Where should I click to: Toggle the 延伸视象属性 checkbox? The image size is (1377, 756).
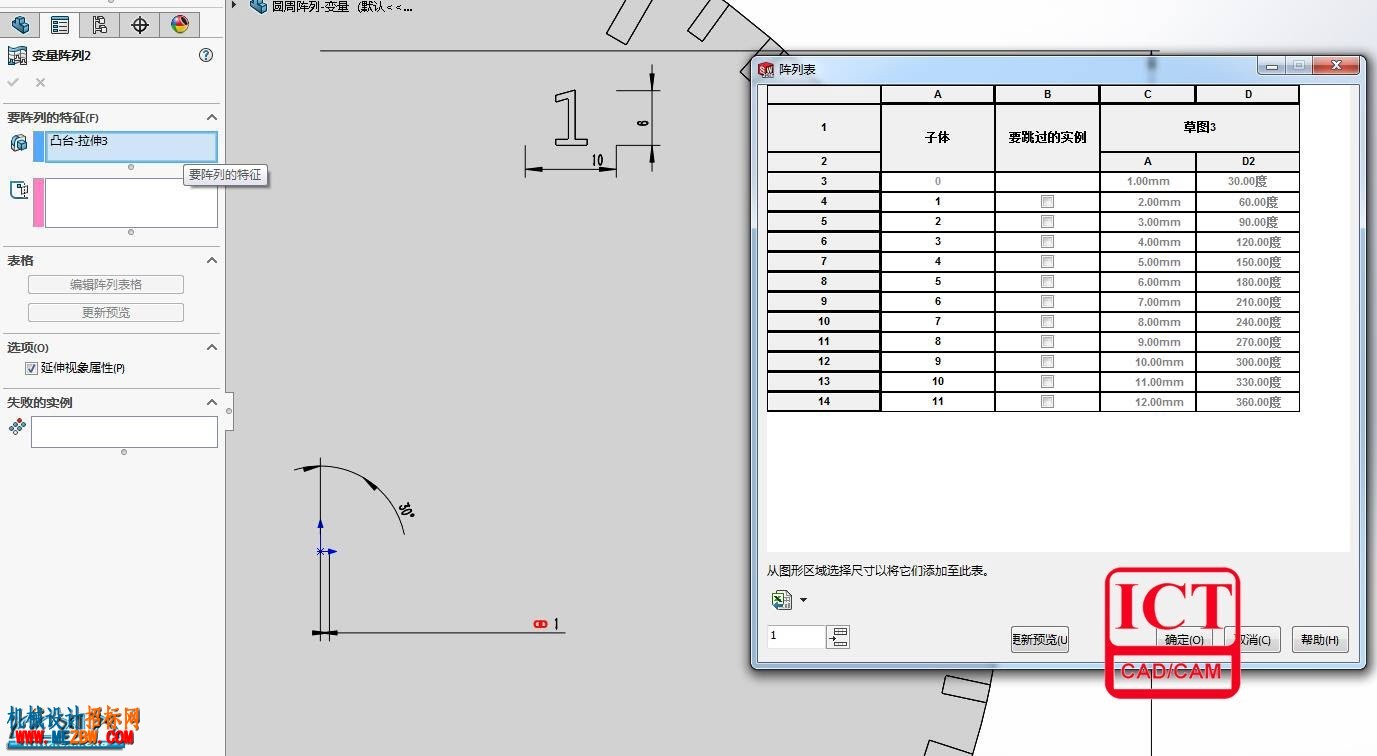click(31, 368)
